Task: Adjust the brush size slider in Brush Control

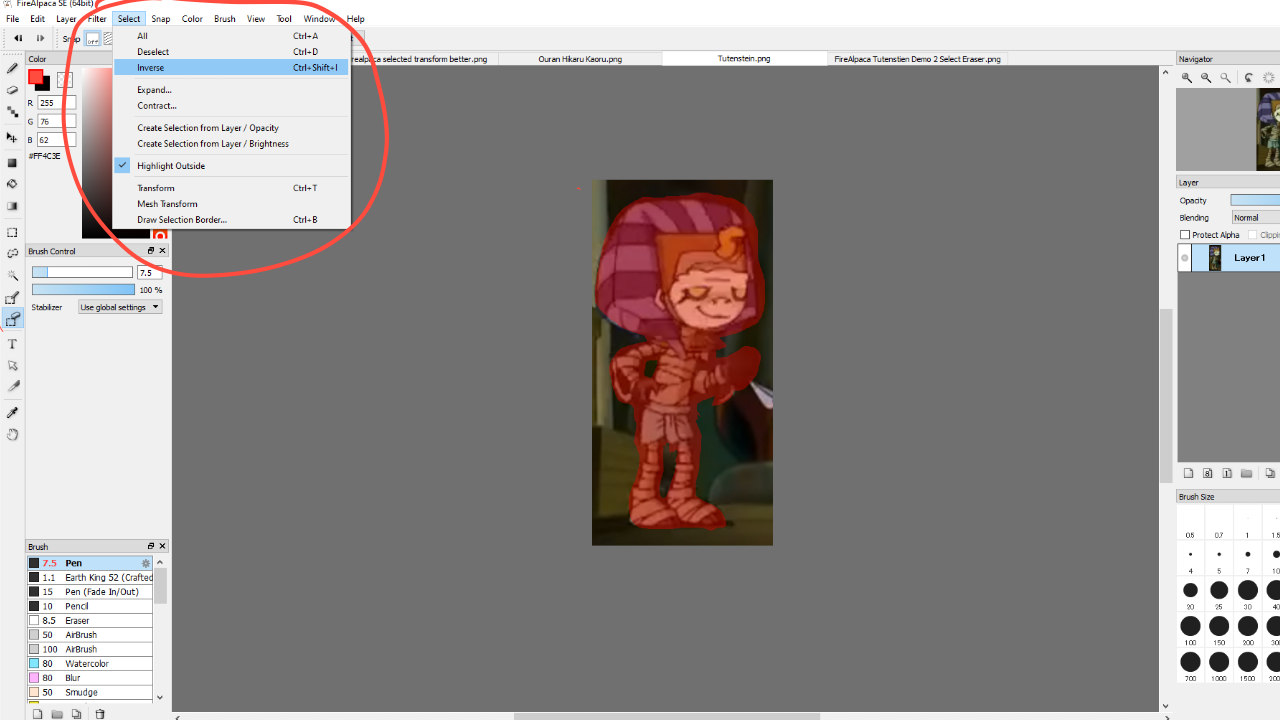Action: (82, 272)
